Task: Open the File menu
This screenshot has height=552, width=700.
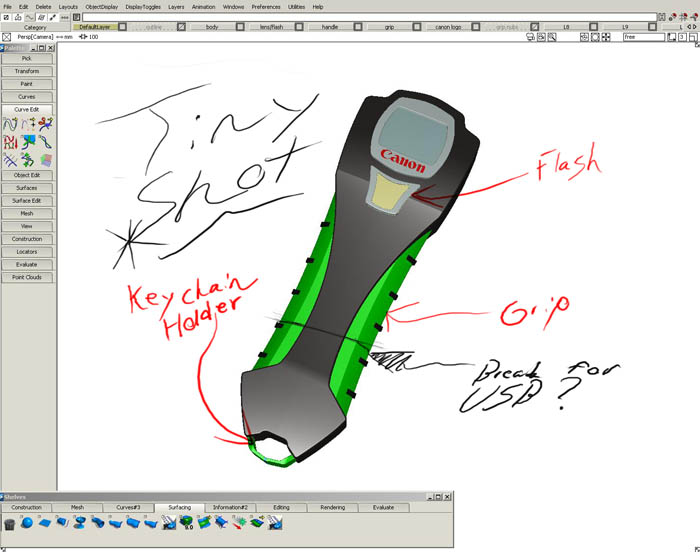Action: pyautogui.click(x=8, y=7)
